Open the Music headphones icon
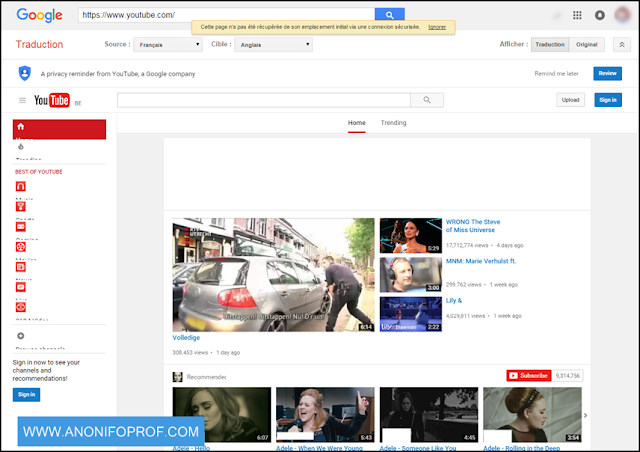The width and height of the screenshot is (640, 452). click(21, 187)
